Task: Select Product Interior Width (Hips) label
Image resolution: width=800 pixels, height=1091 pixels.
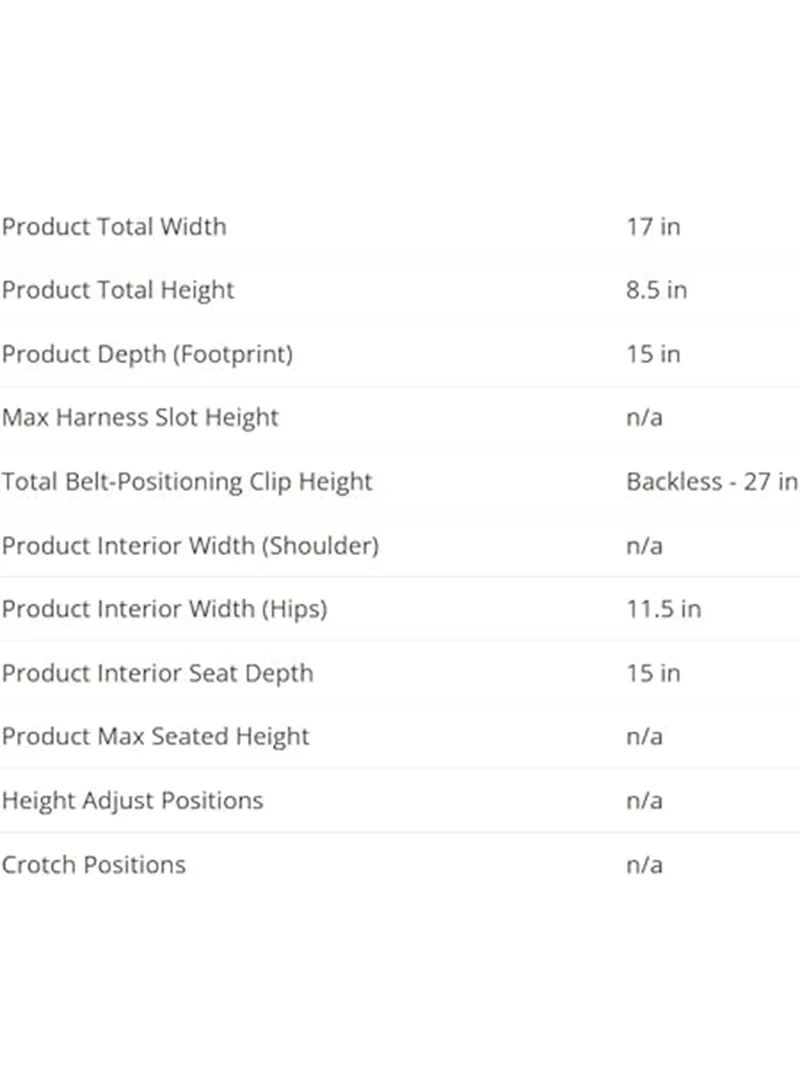Action: click(164, 610)
